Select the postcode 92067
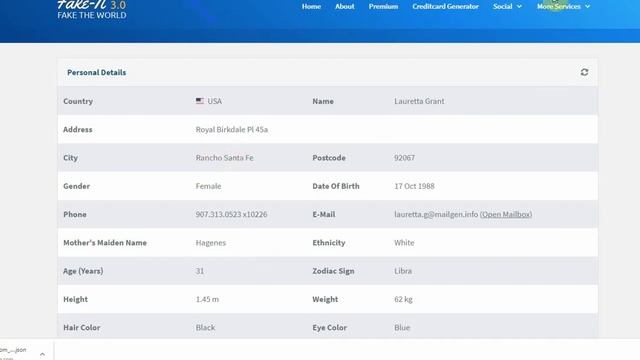Viewport: 640px width, 360px height. [x=404, y=158]
